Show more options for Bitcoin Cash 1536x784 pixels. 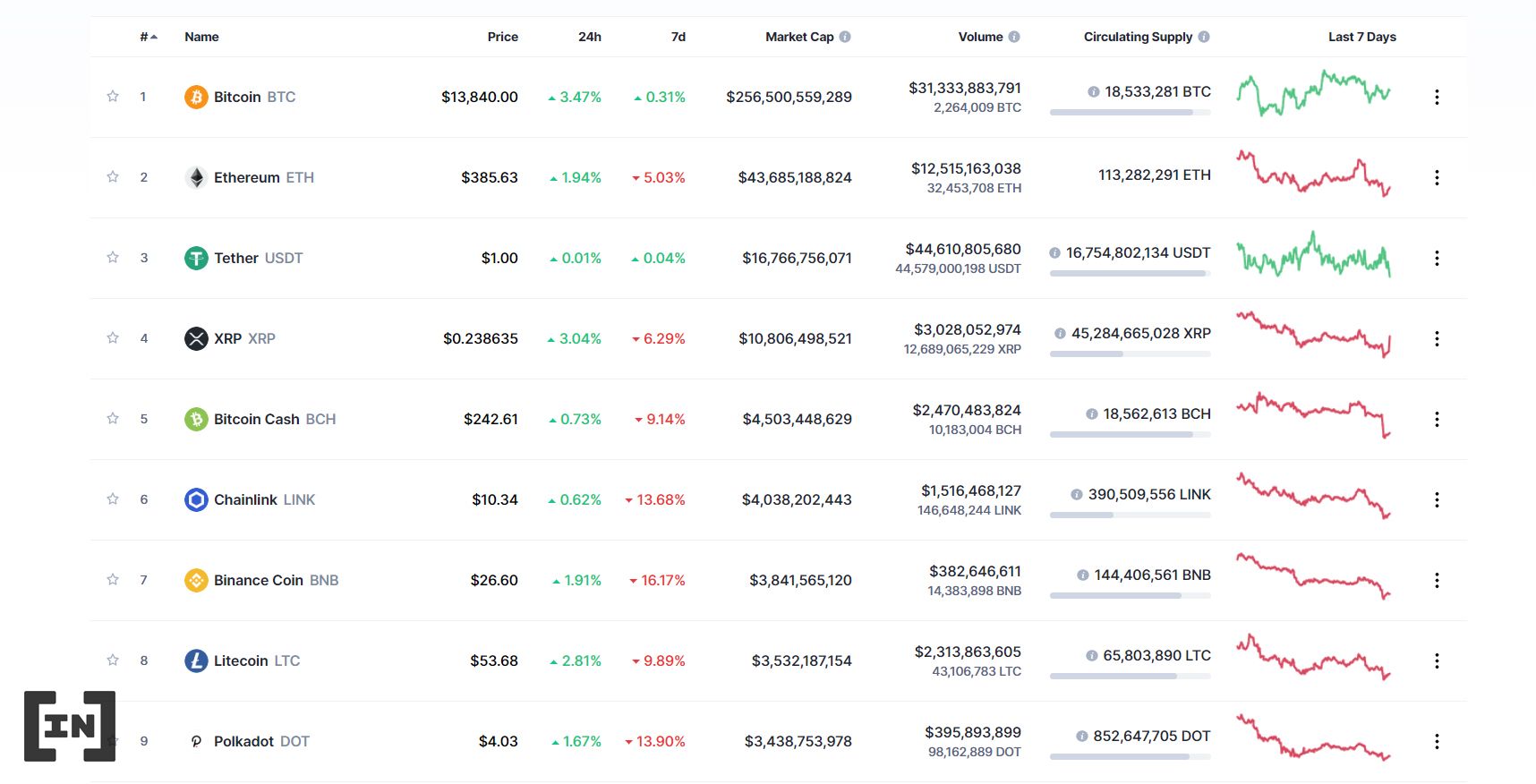click(1437, 419)
